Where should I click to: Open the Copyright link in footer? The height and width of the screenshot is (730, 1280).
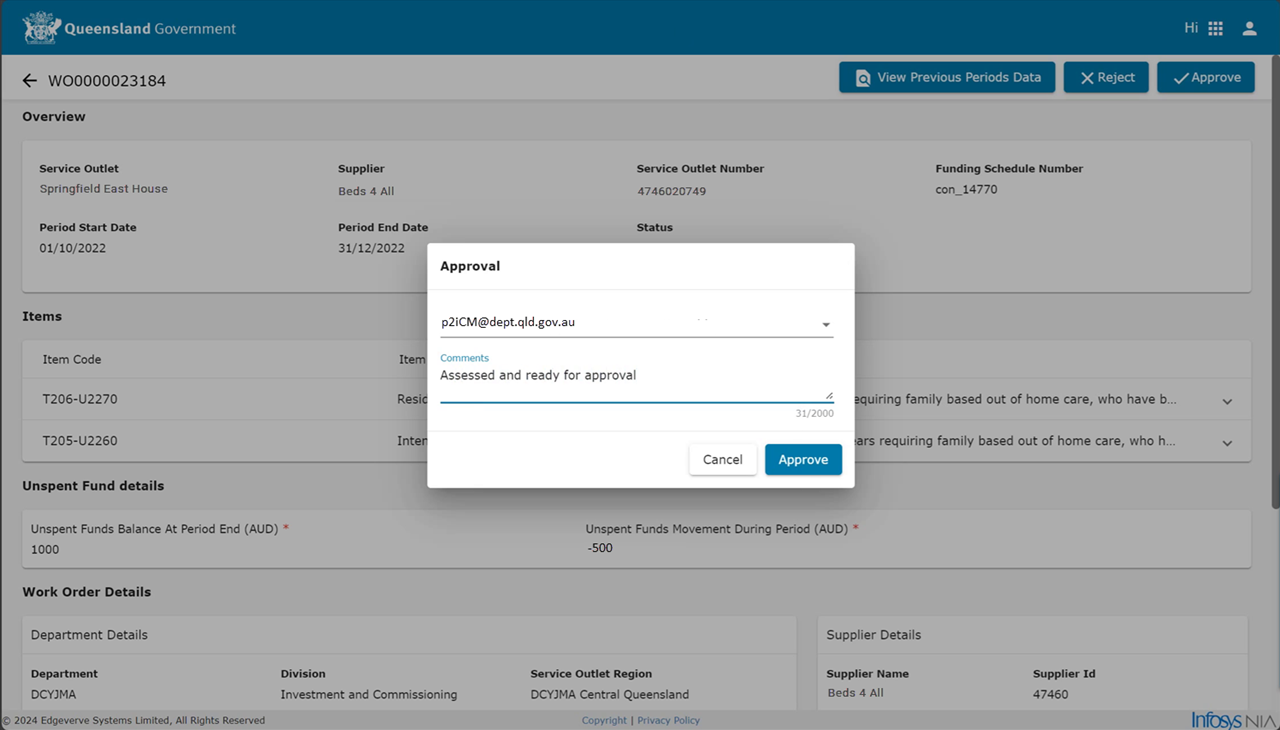coord(604,720)
